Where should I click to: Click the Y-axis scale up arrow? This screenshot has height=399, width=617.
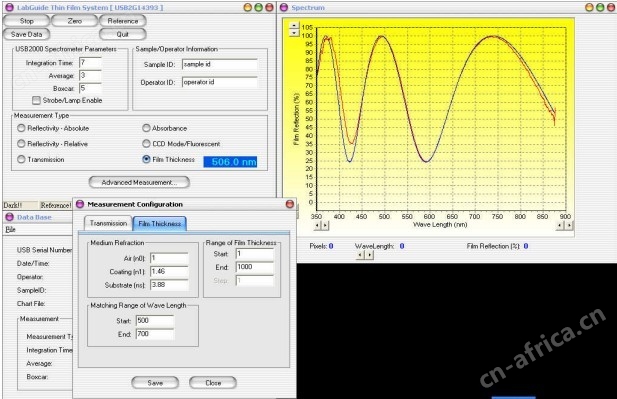(294, 26)
